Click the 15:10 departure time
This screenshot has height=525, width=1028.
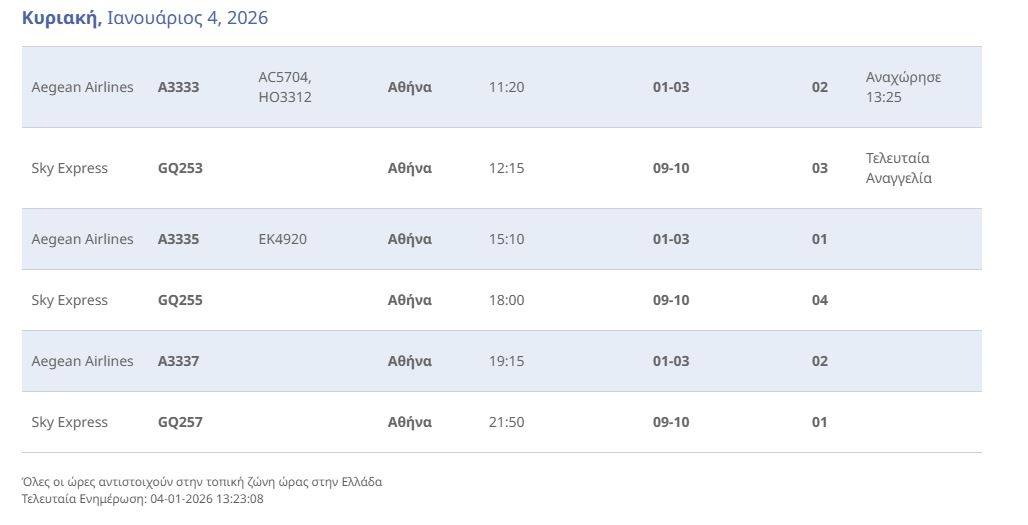click(x=506, y=239)
